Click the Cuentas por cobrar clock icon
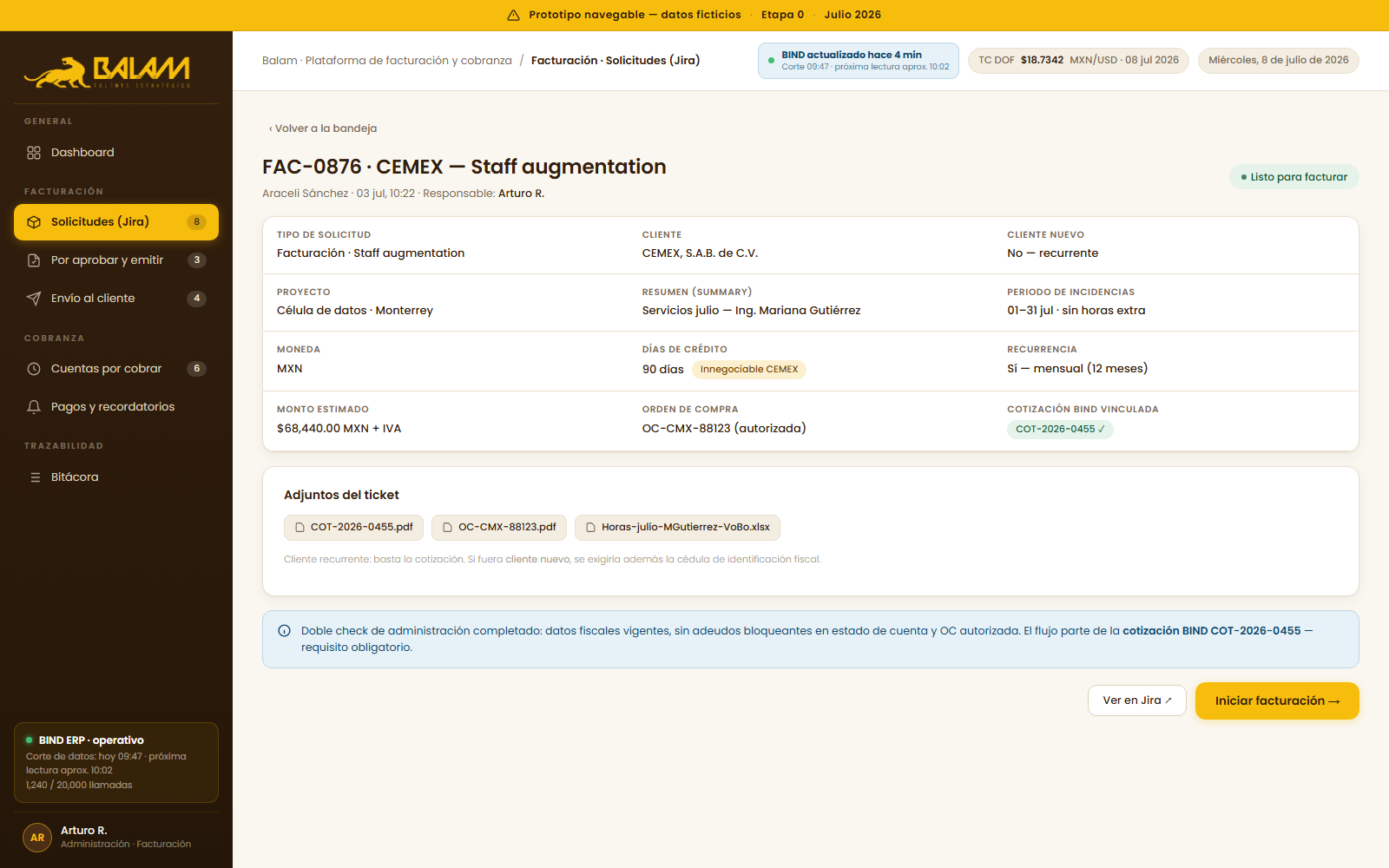Viewport: 1389px width, 868px height. (x=34, y=369)
